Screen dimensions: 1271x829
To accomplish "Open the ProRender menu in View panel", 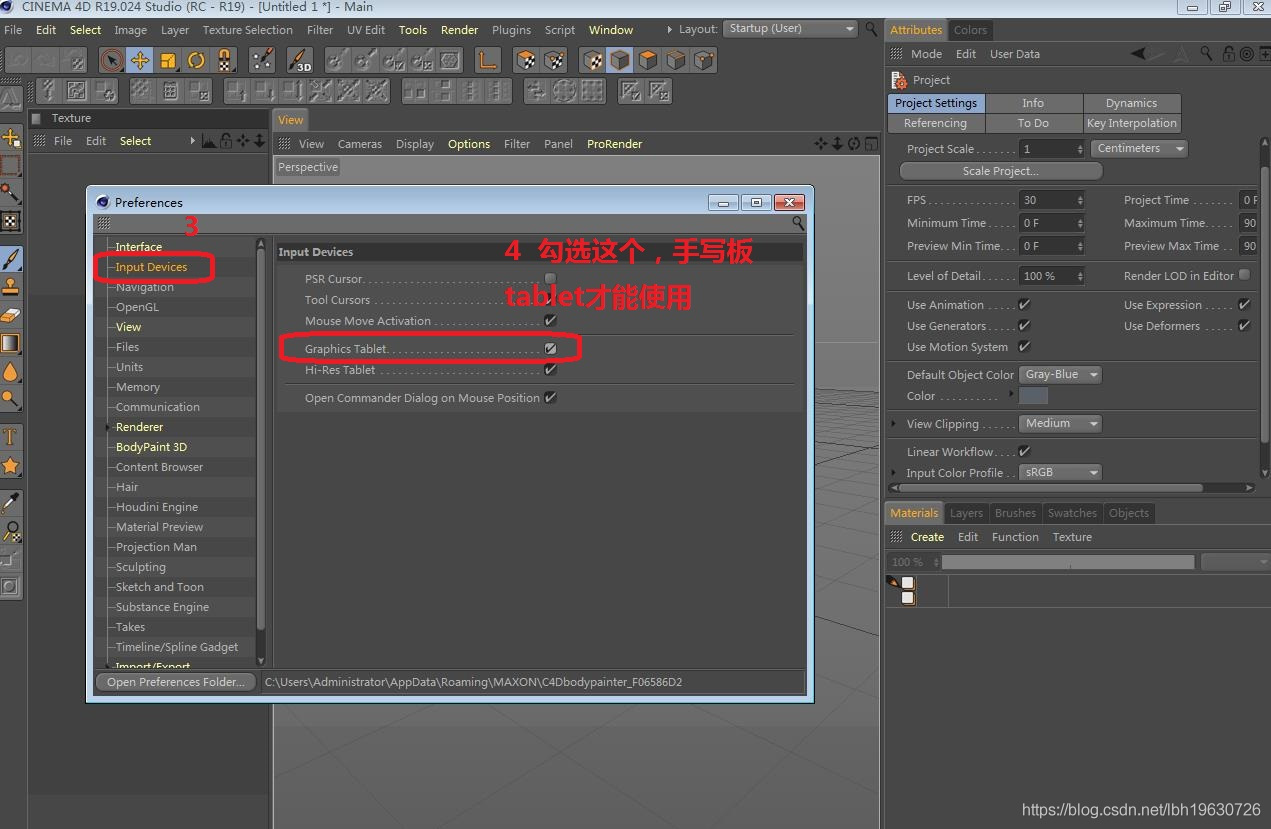I will (614, 144).
